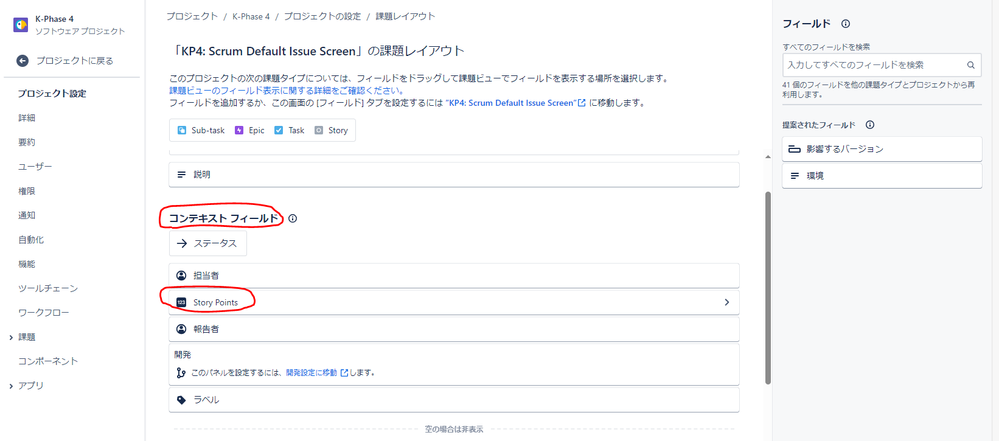
Task: Click the layout list vertical scrollbar
Action: click(x=768, y=287)
